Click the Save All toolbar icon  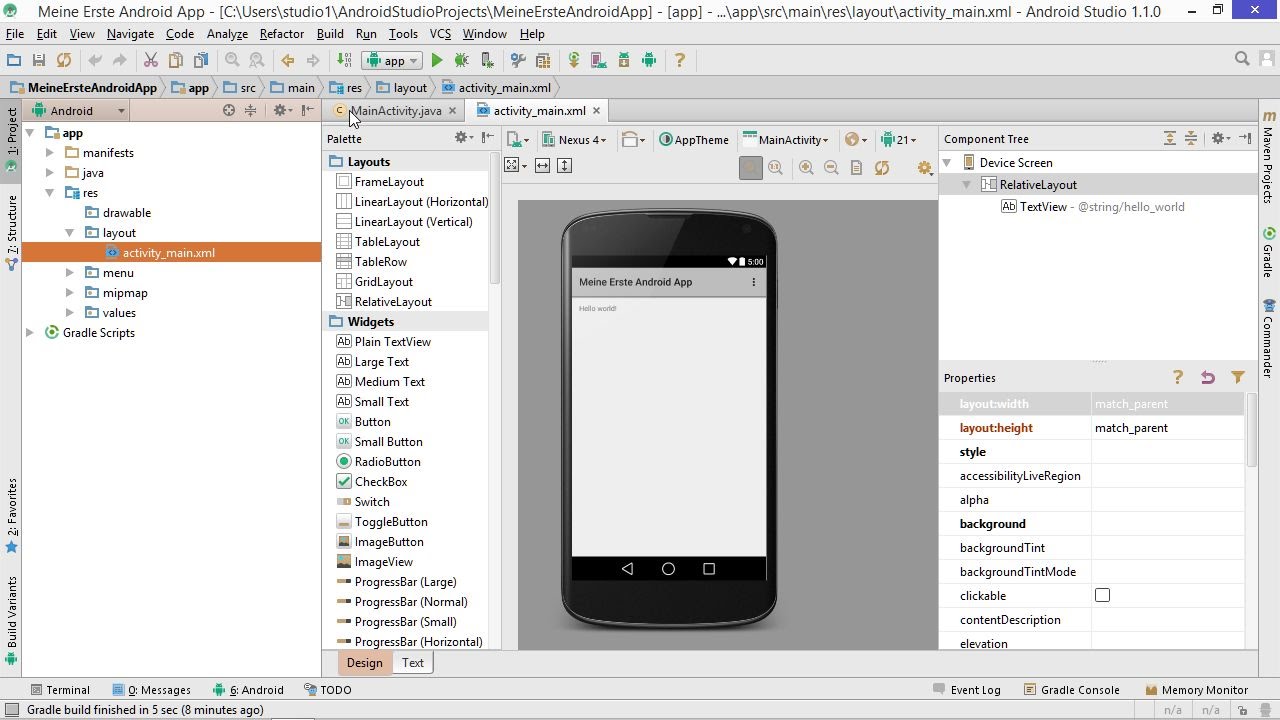point(39,60)
